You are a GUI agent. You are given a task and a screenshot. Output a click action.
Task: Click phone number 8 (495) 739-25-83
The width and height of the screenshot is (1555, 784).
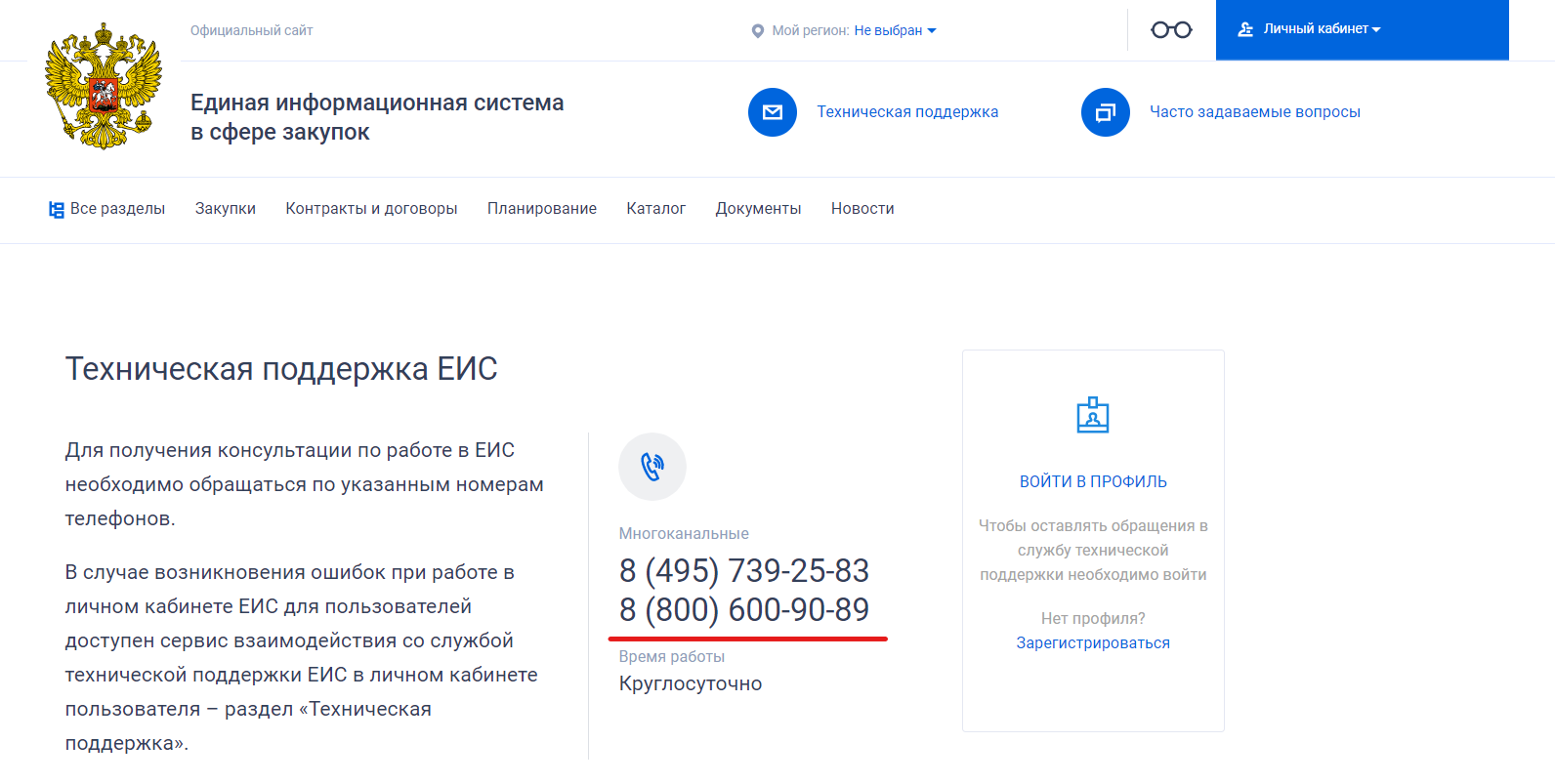[744, 570]
